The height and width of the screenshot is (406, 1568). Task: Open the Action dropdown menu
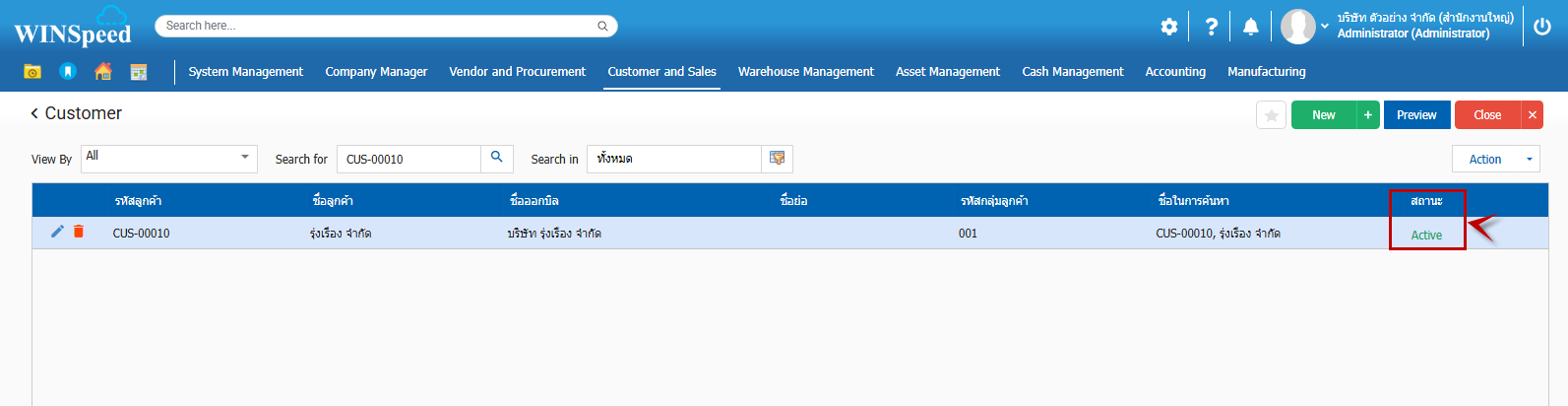click(x=1495, y=159)
